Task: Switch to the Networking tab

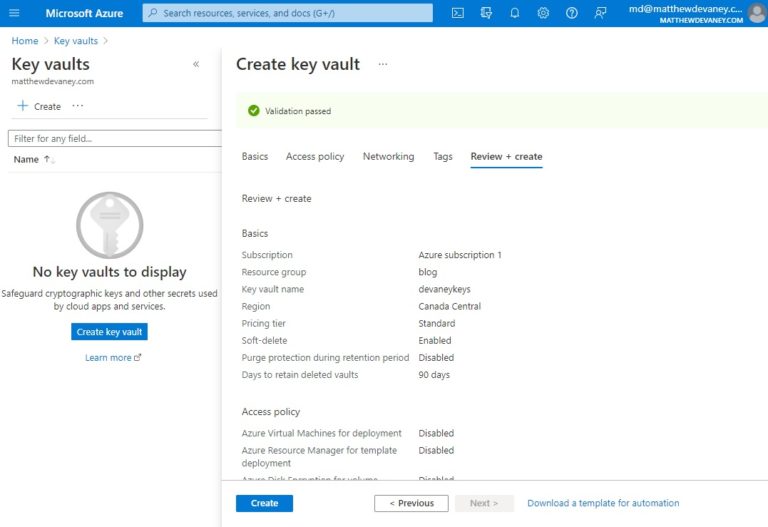Action: [388, 157]
